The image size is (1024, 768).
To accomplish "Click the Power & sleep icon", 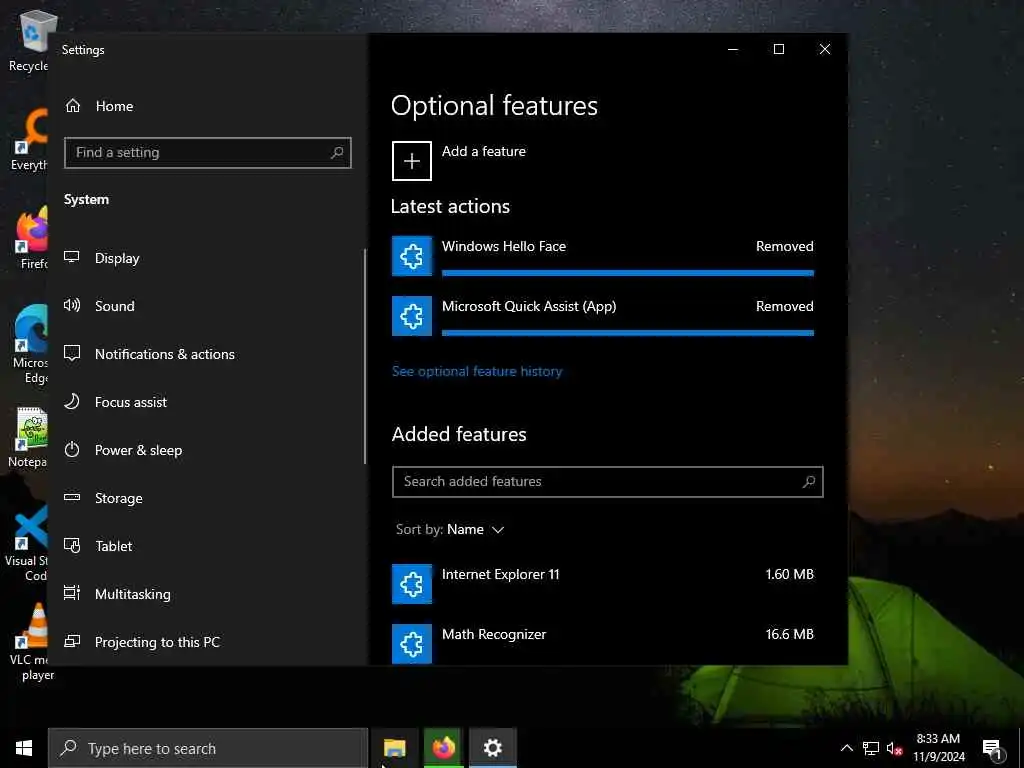I will pos(72,449).
